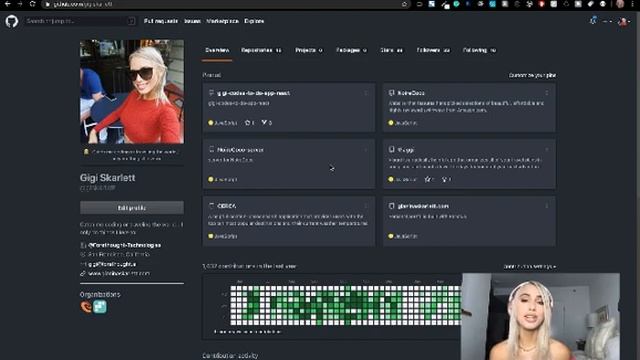640x360 pixels.
Task: Click the Edit profile button
Action: coord(132,208)
